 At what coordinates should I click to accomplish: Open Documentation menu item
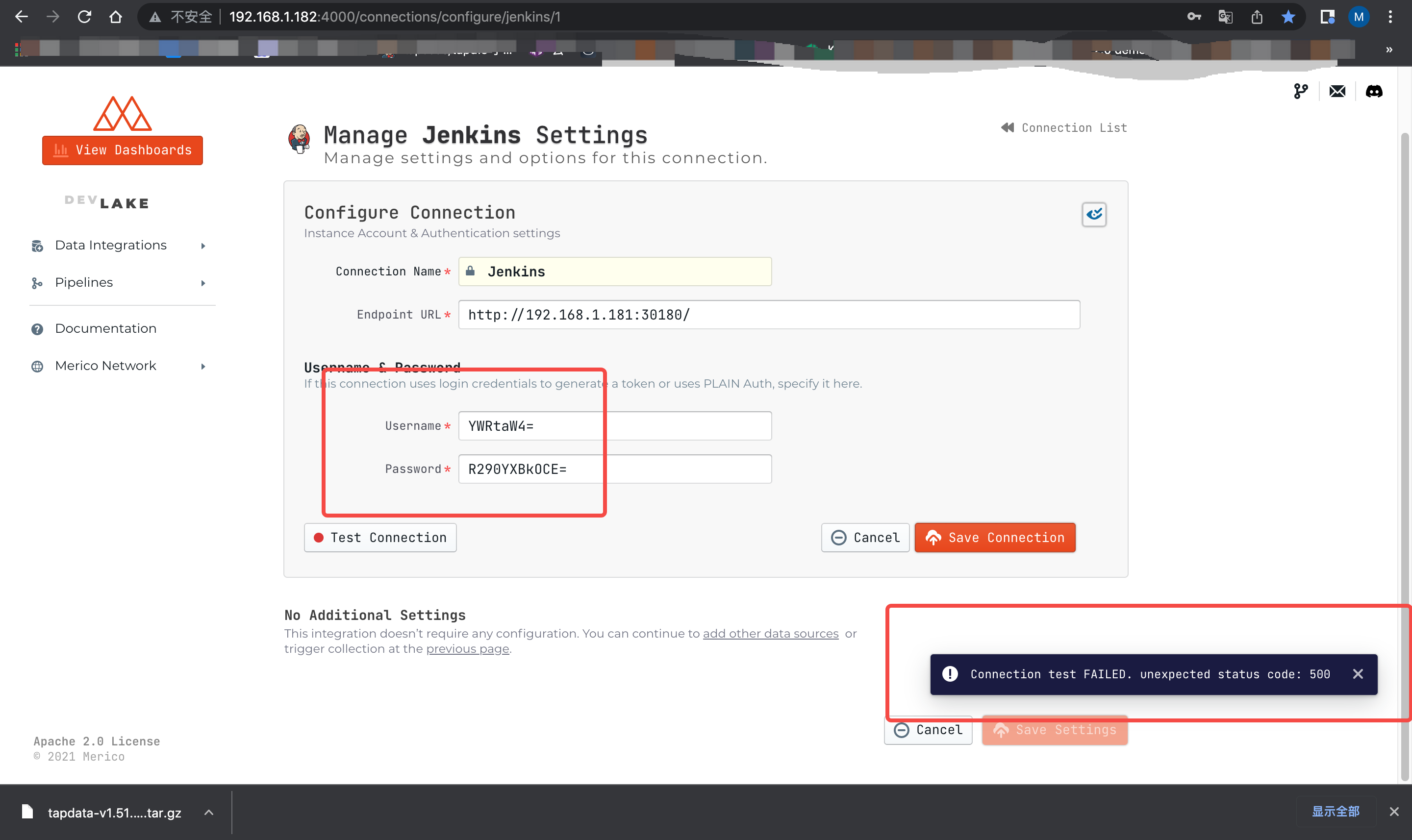[105, 328]
